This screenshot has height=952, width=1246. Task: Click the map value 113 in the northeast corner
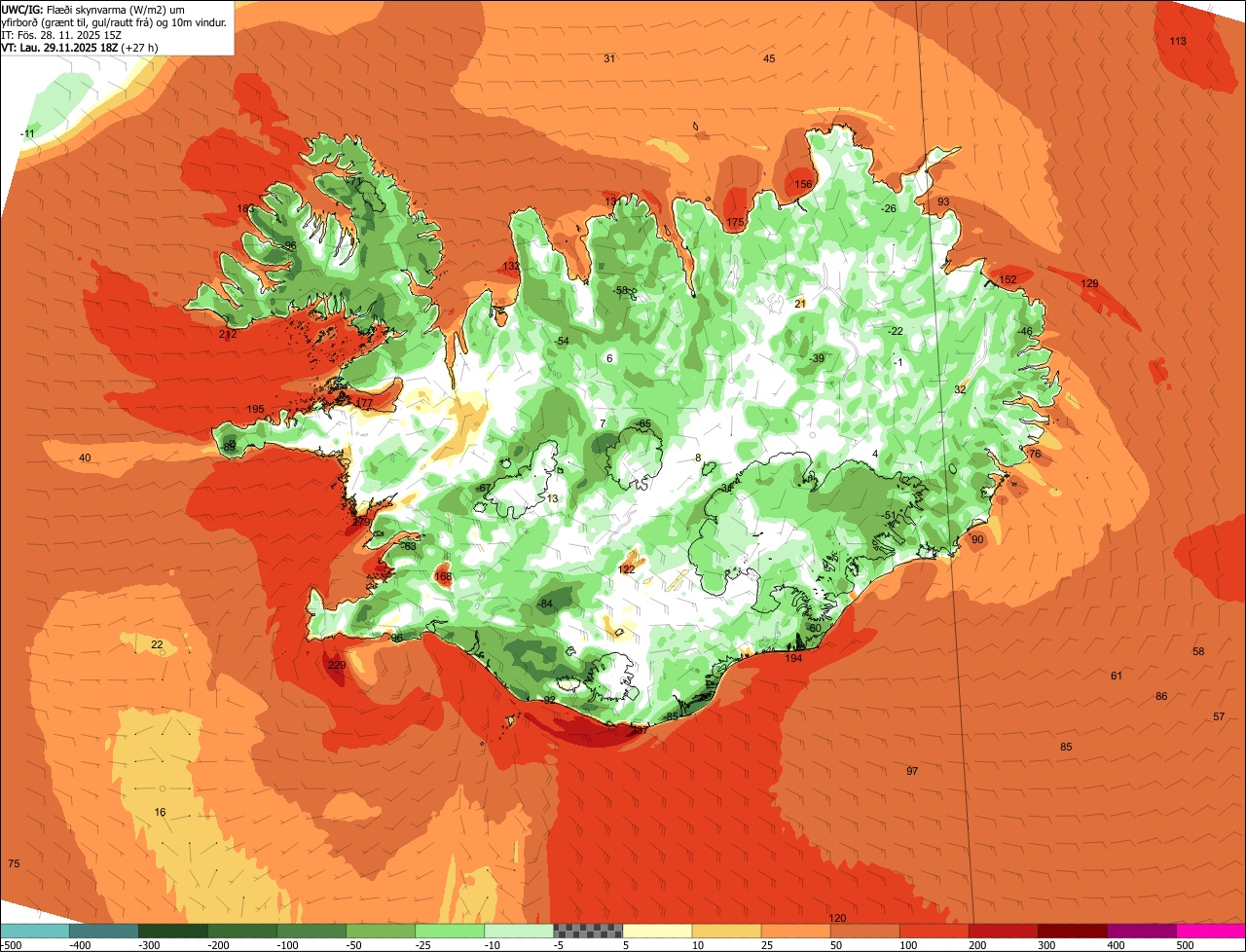[1178, 41]
